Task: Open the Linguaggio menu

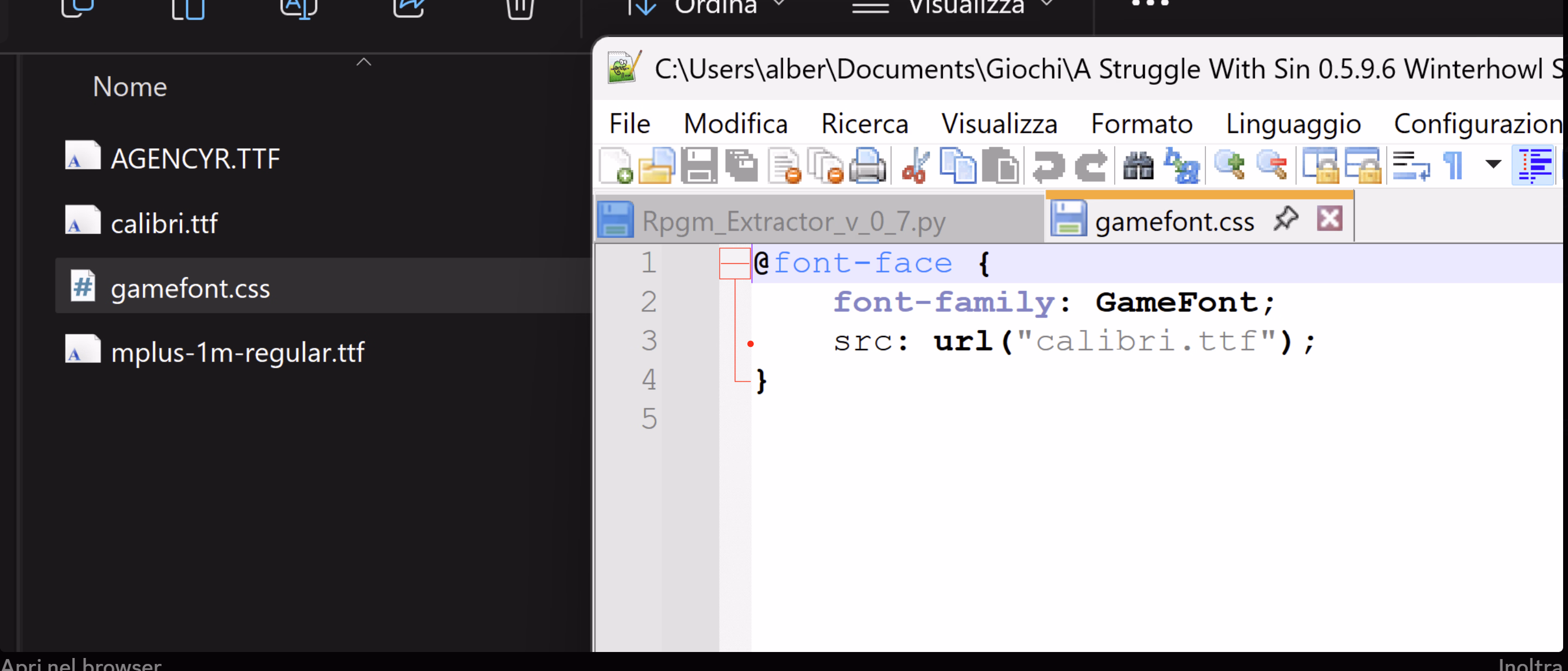Action: pos(1293,124)
